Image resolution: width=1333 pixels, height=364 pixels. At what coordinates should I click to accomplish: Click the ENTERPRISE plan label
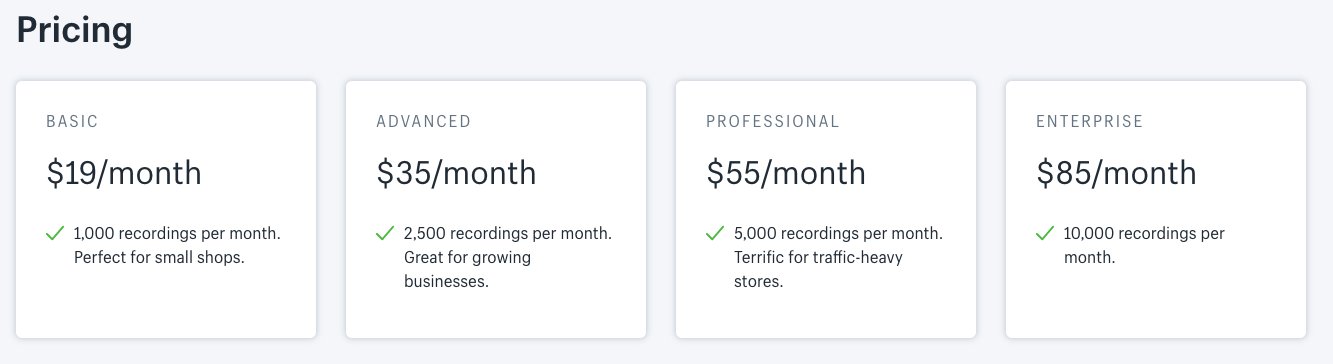[x=1089, y=122]
